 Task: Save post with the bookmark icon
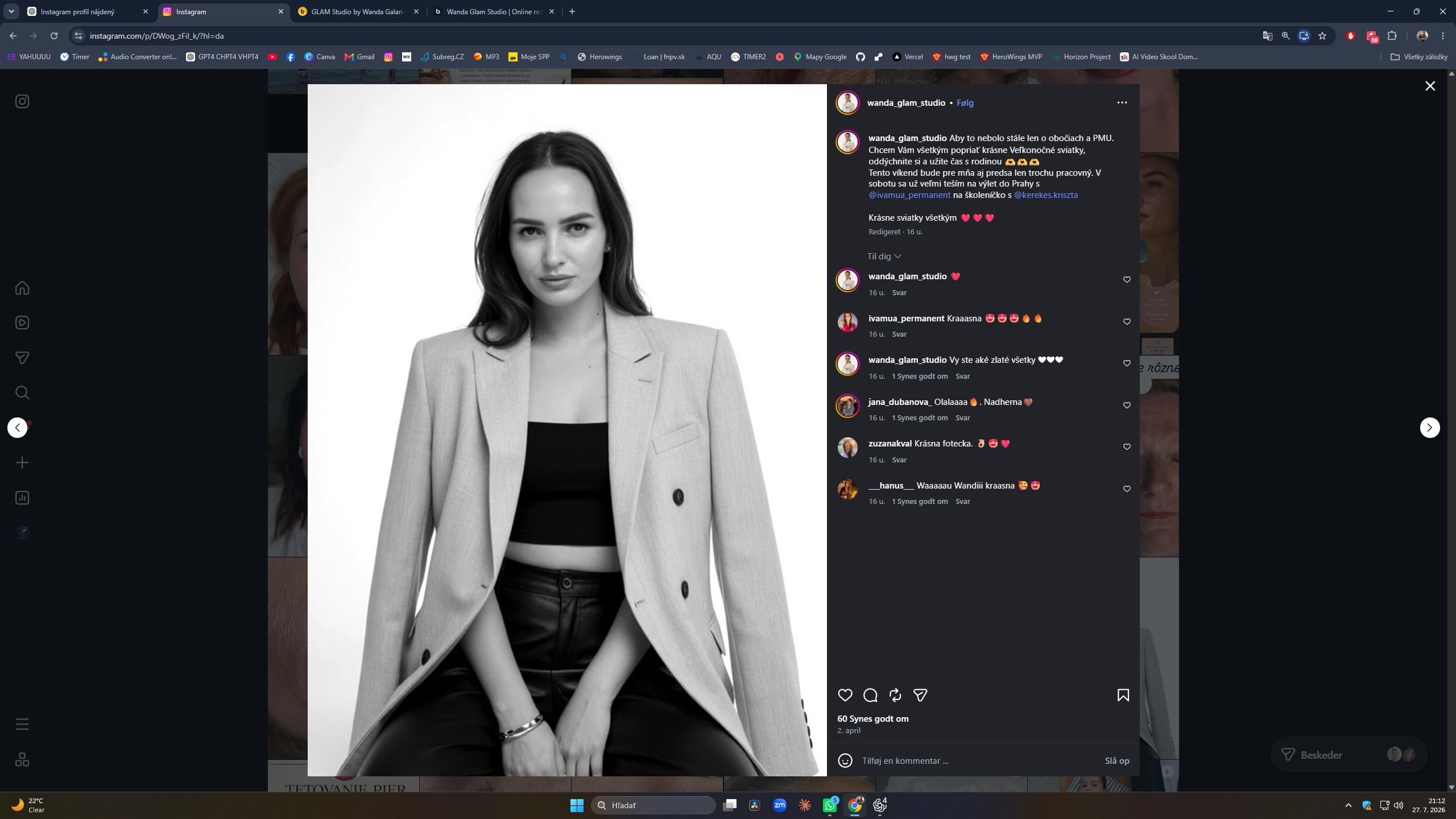pyautogui.click(x=1123, y=695)
